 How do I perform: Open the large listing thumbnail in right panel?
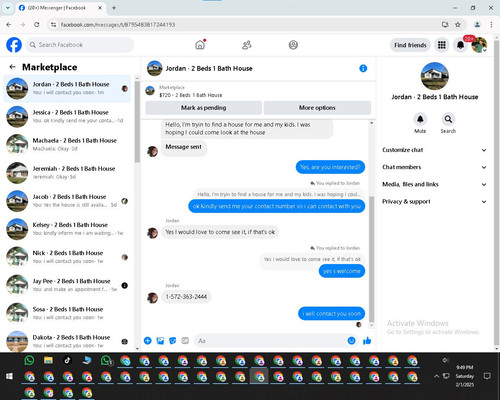(435, 76)
